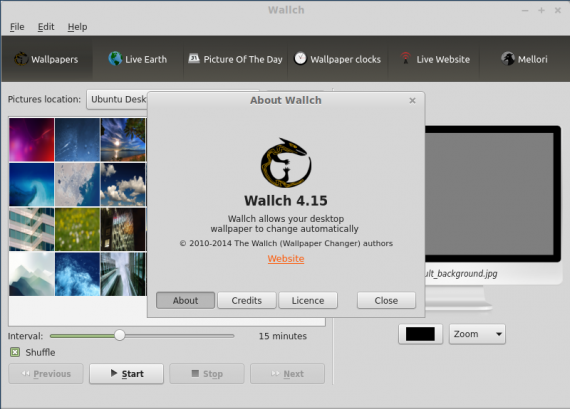Select the Wallpaper clocks icon
Viewport: 570px width, 409px height.
(x=300, y=59)
